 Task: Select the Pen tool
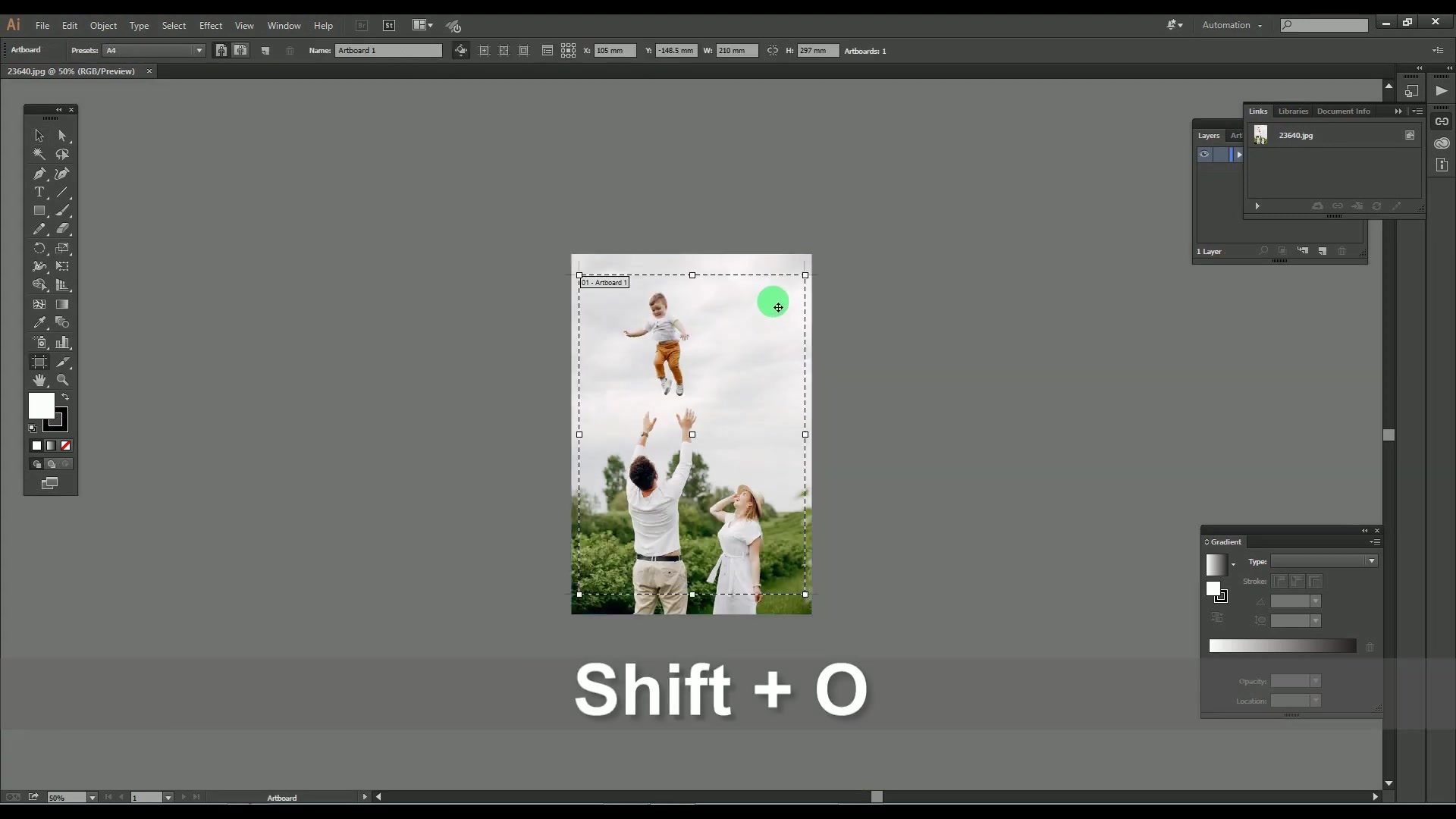[39, 174]
